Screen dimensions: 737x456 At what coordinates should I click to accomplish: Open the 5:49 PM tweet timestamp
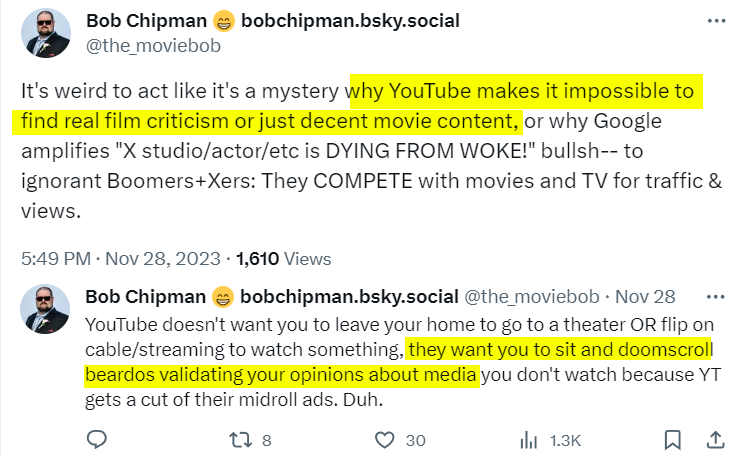point(54,258)
